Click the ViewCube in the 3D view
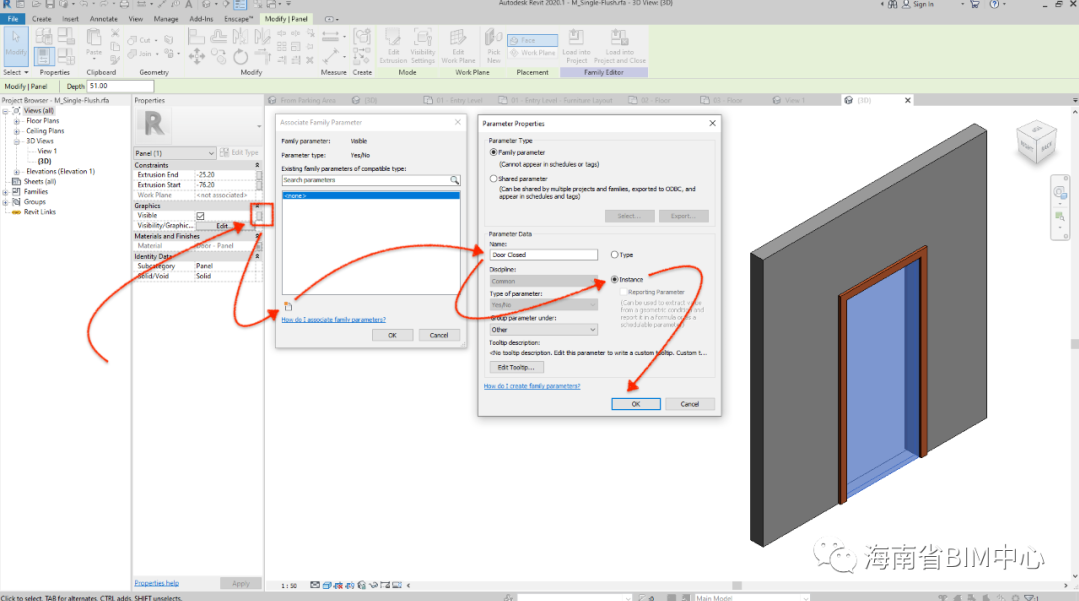1079x601 pixels. click(x=1034, y=141)
